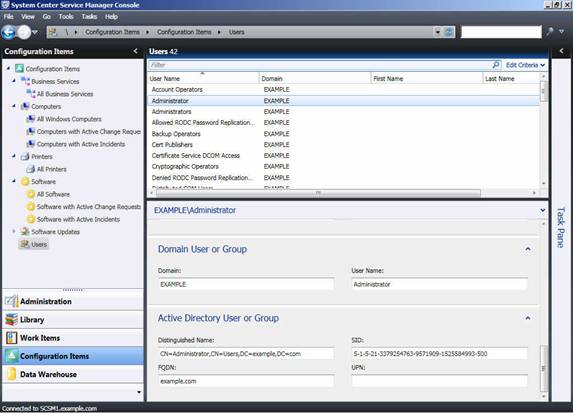Open the Go menu
The height and width of the screenshot is (413, 573).
pos(46,16)
